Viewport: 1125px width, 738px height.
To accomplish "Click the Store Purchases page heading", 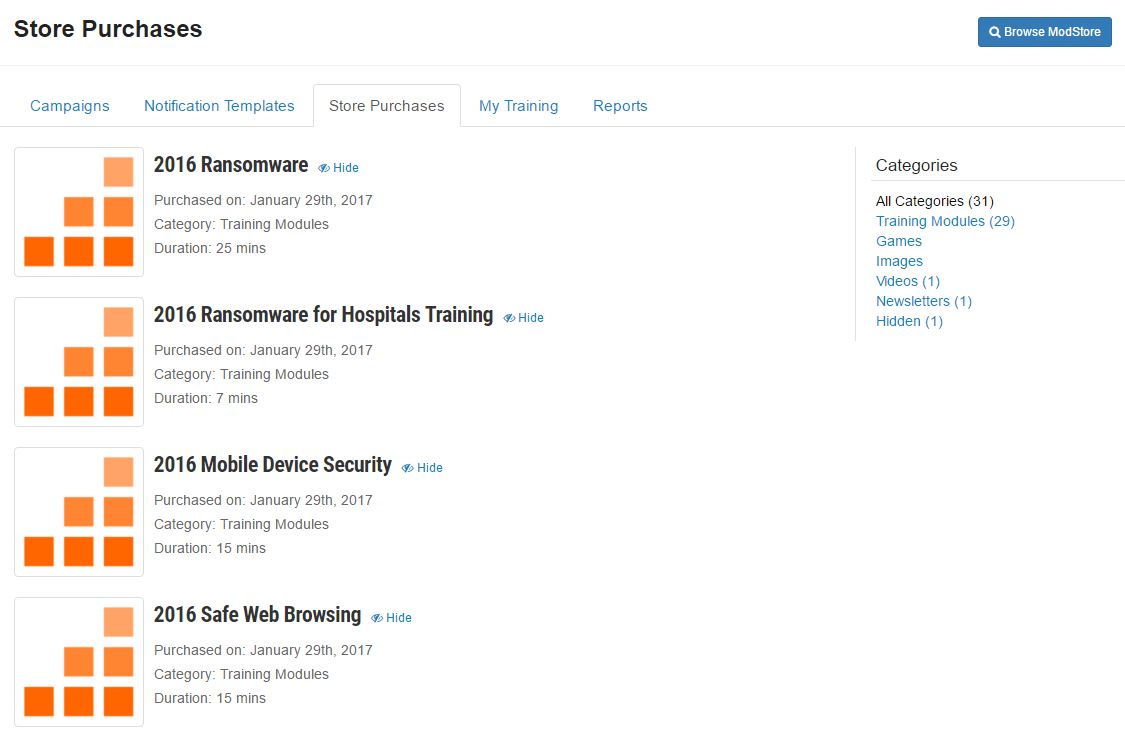I will 108,29.
